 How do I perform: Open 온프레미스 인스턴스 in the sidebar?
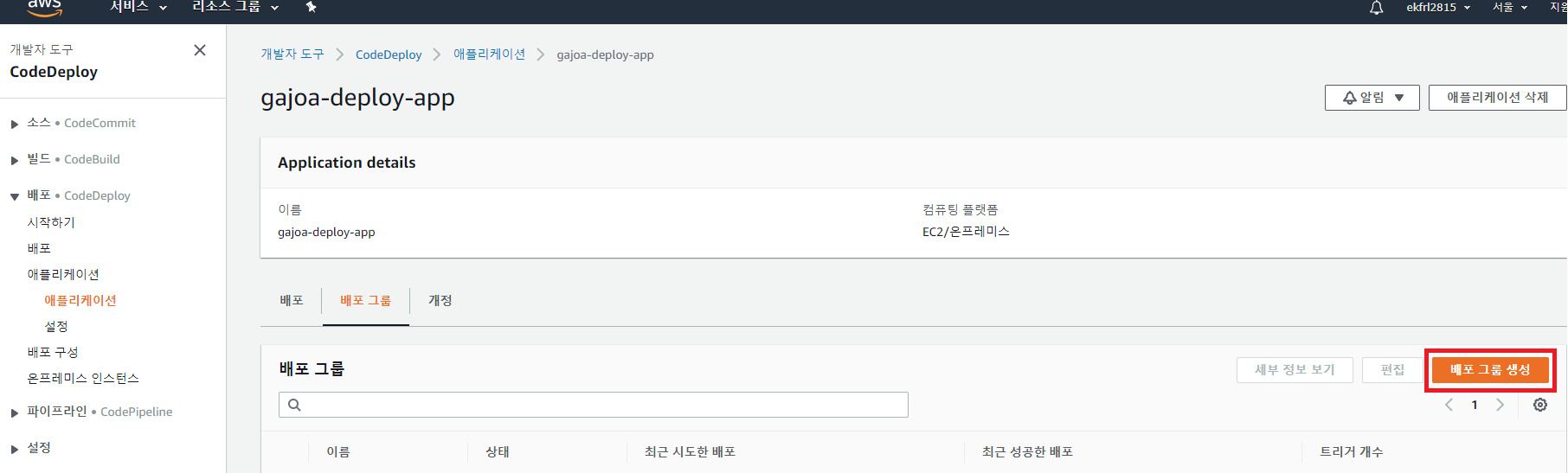point(83,378)
